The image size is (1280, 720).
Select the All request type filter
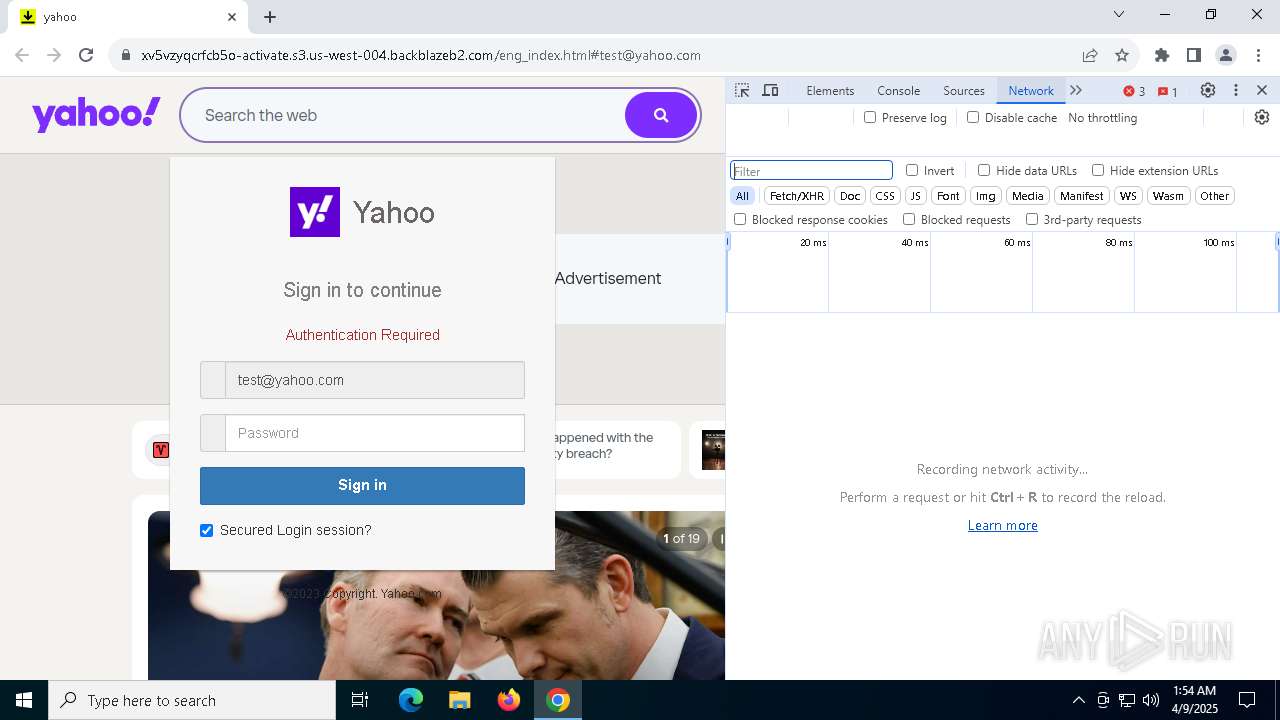click(742, 196)
